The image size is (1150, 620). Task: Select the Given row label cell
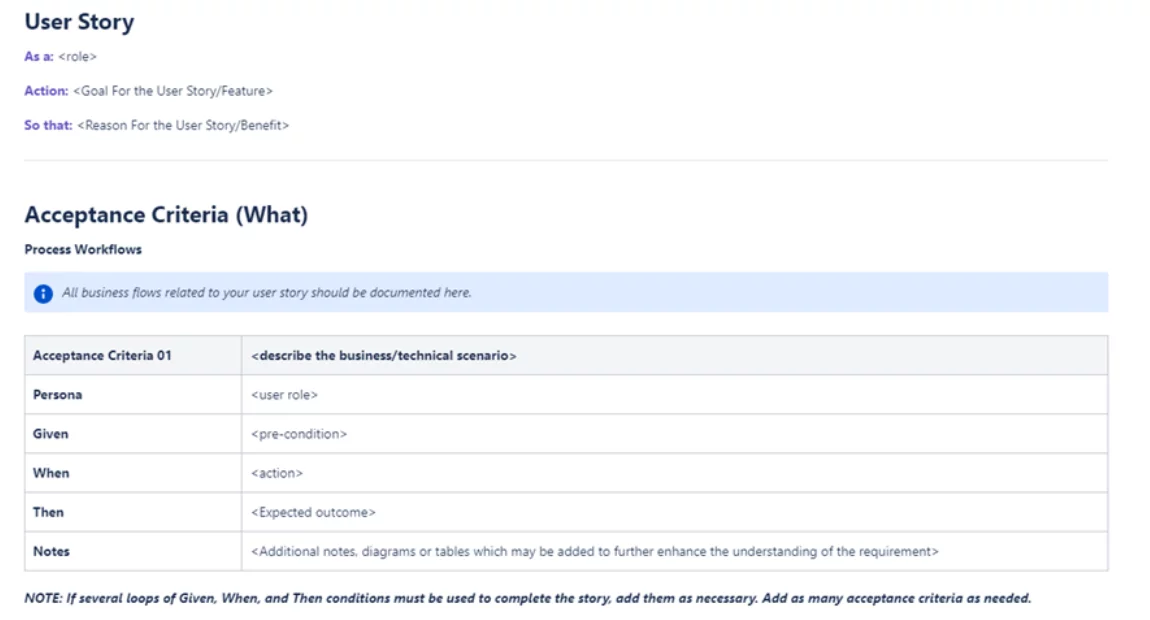[51, 434]
